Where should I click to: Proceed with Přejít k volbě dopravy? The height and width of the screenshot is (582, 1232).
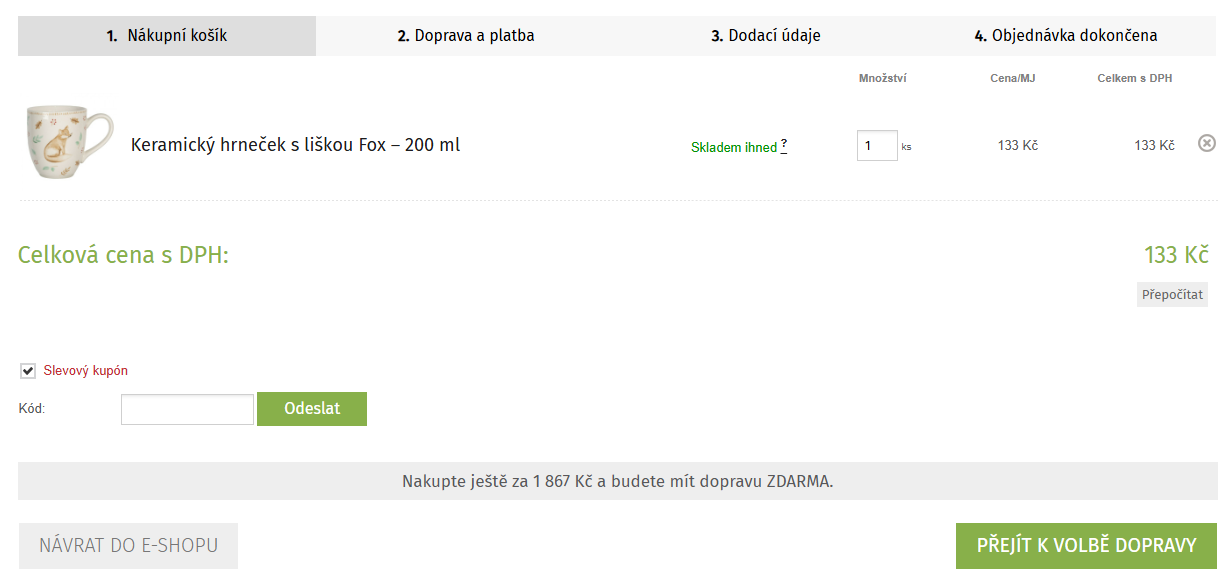pyautogui.click(x=1086, y=546)
